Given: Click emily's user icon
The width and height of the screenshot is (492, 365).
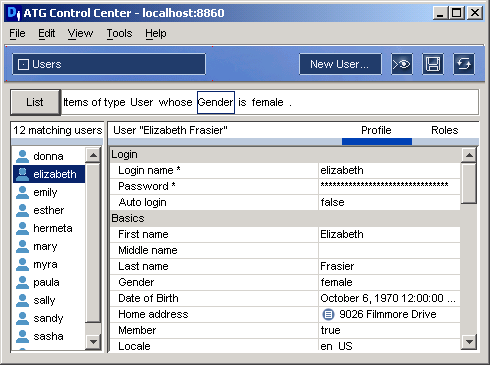Looking at the screenshot, I should pos(22,192).
